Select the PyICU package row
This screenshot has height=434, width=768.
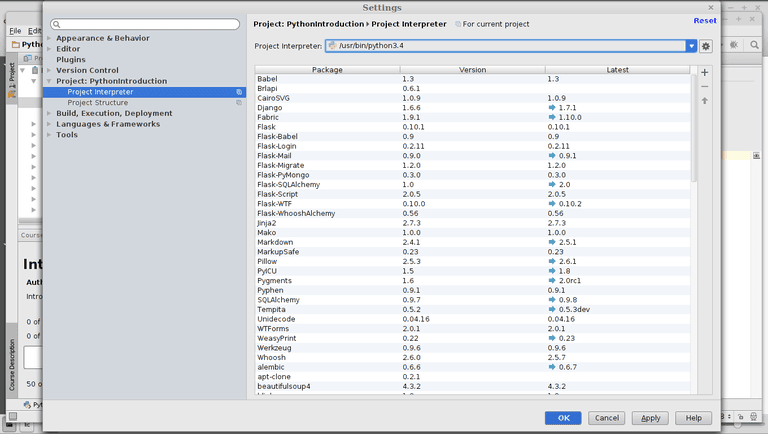tap(472, 271)
